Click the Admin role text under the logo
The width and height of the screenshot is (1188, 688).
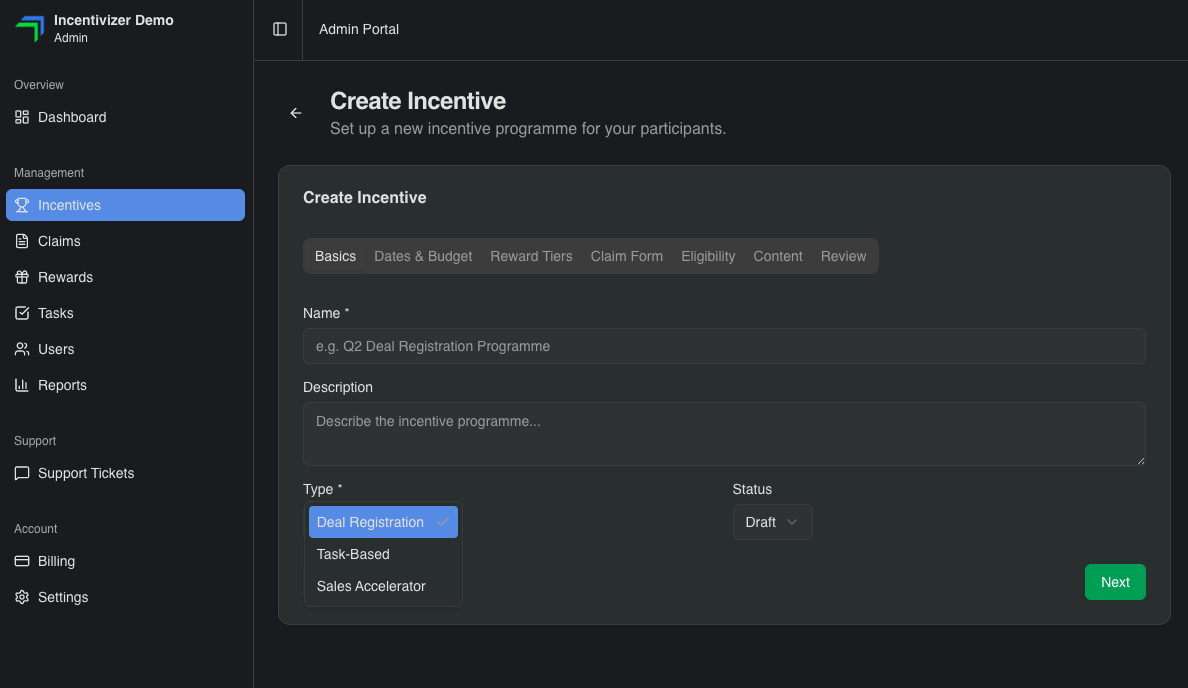(70, 38)
